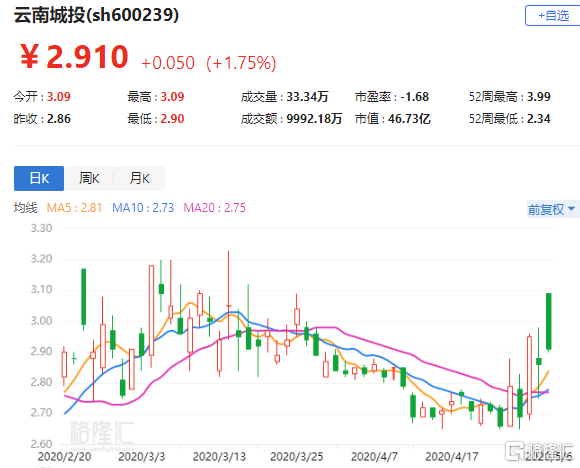
Task: Click the price change +0.050 (+1.75%)
Action: [x=209, y=63]
